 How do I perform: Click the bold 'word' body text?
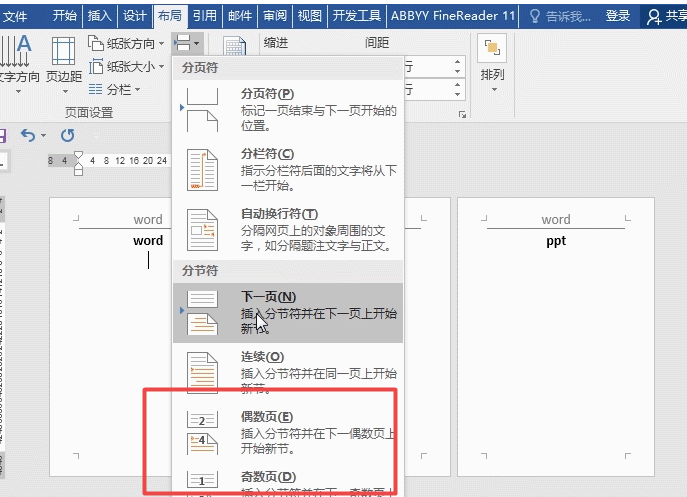(x=148, y=241)
